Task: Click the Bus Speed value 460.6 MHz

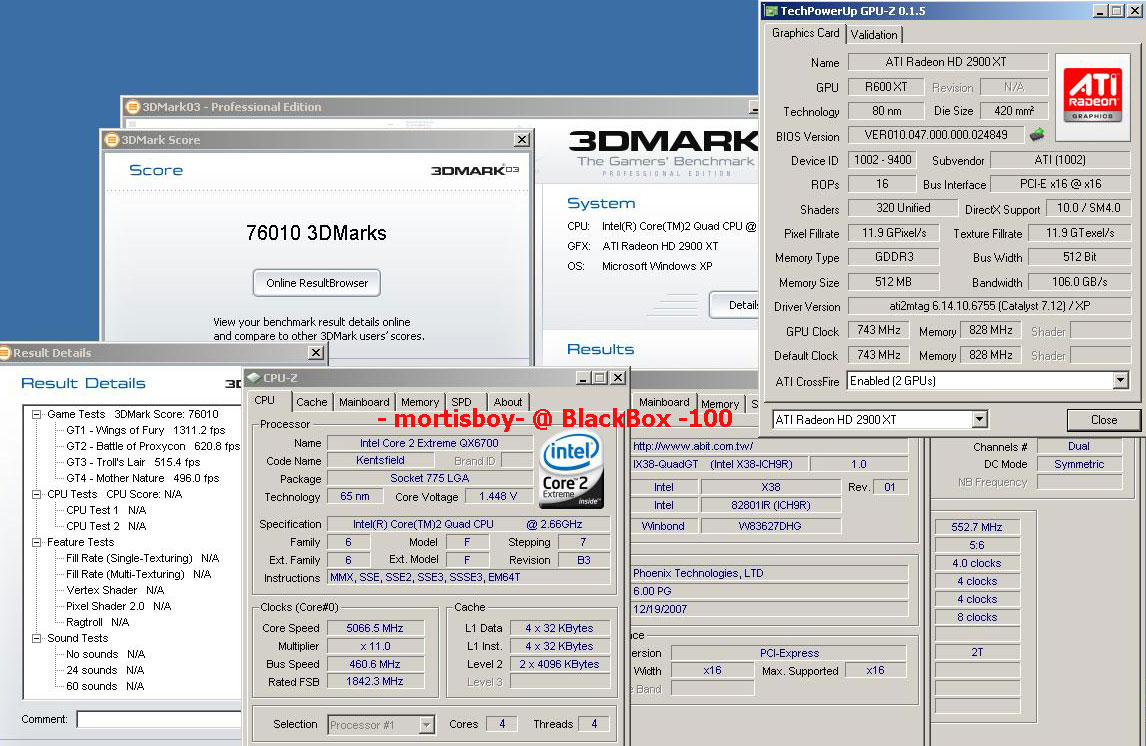Action: point(375,664)
